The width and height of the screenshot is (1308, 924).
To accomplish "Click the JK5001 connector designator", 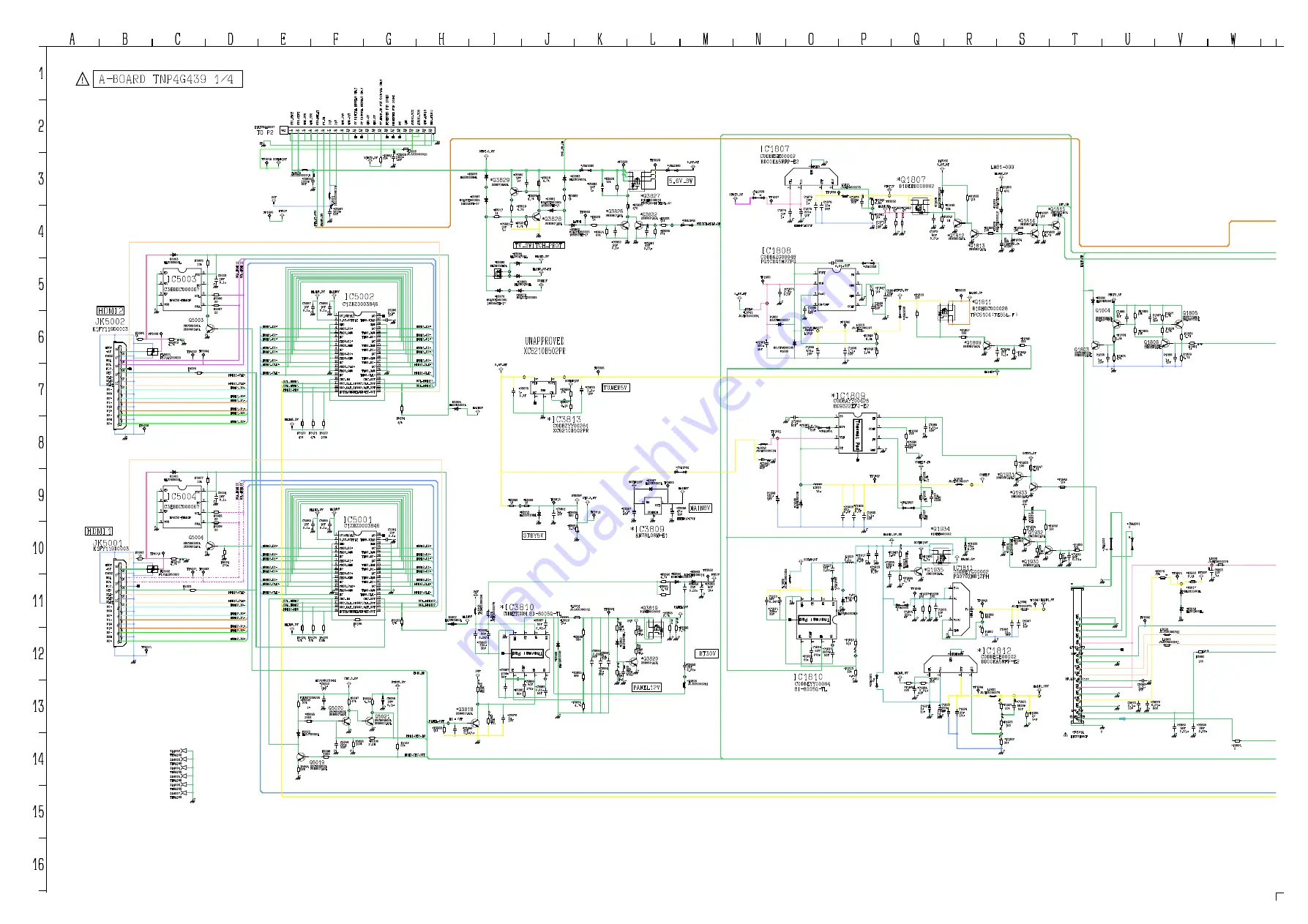I will coord(108,543).
